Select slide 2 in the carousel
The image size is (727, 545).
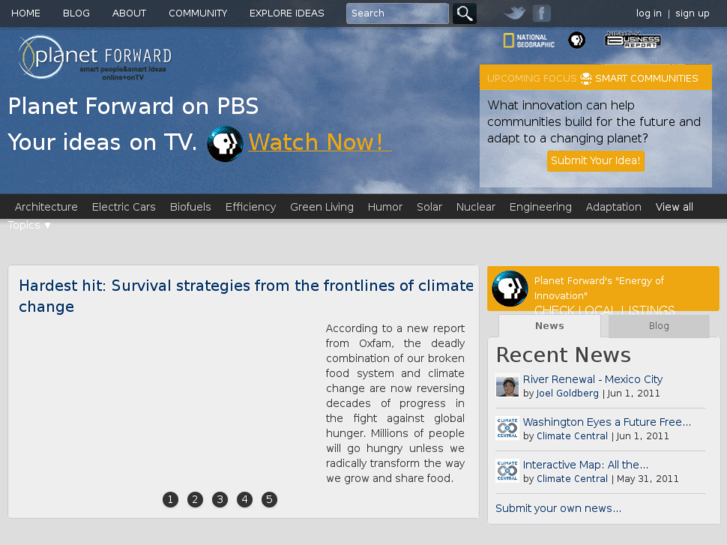click(195, 500)
